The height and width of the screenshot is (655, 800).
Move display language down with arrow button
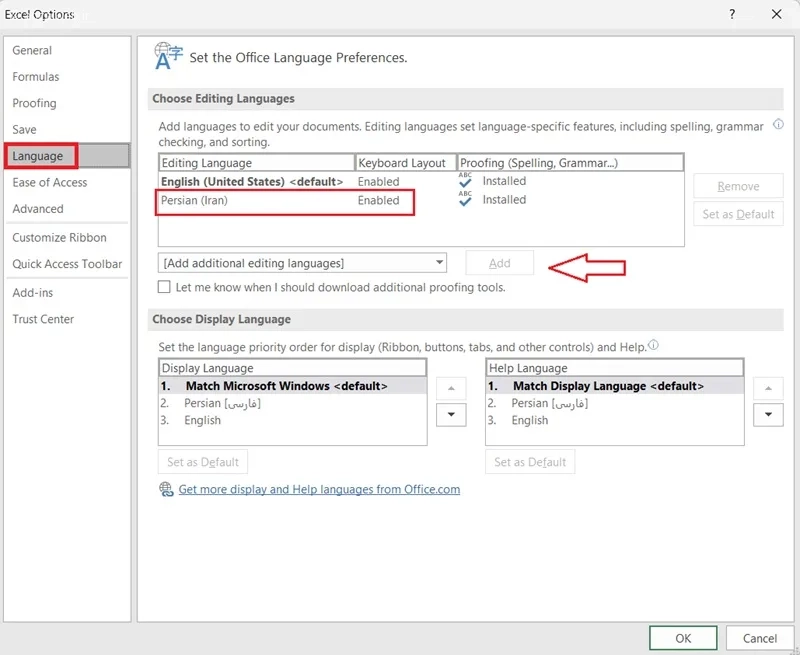(x=451, y=415)
